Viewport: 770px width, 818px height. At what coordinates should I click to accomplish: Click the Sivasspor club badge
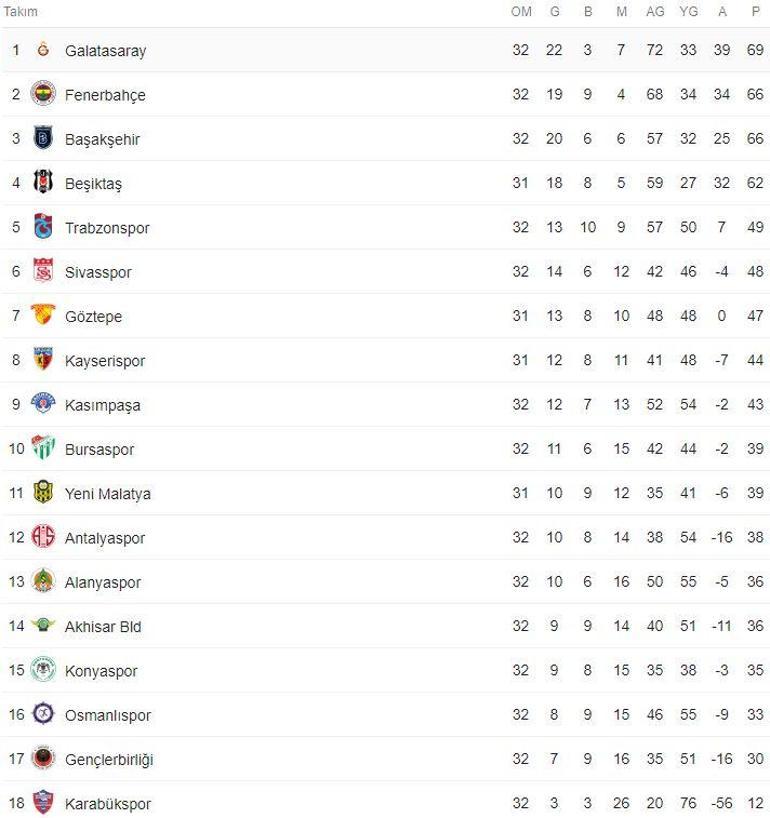42,272
